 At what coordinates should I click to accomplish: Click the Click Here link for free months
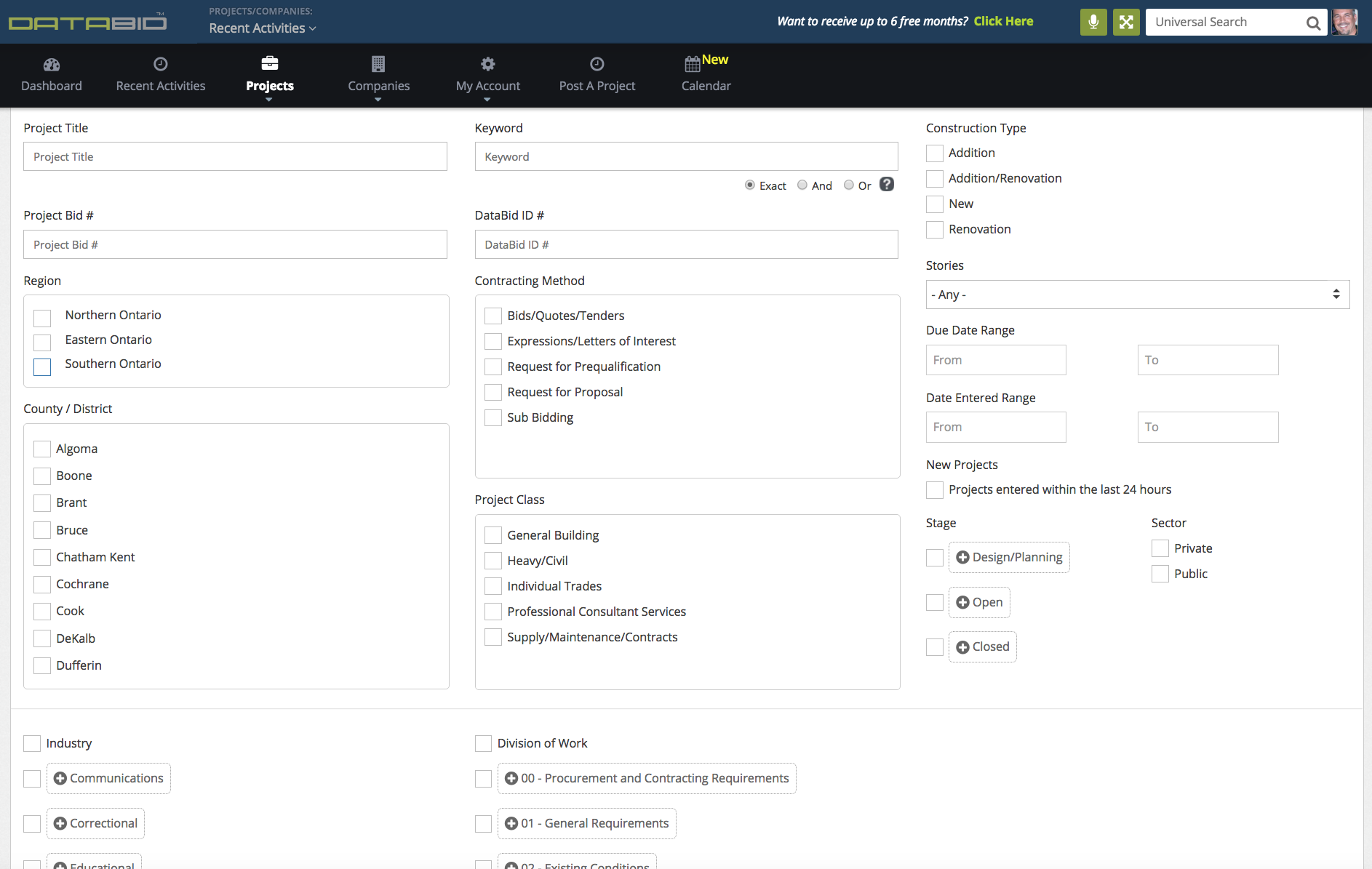pyautogui.click(x=1003, y=21)
